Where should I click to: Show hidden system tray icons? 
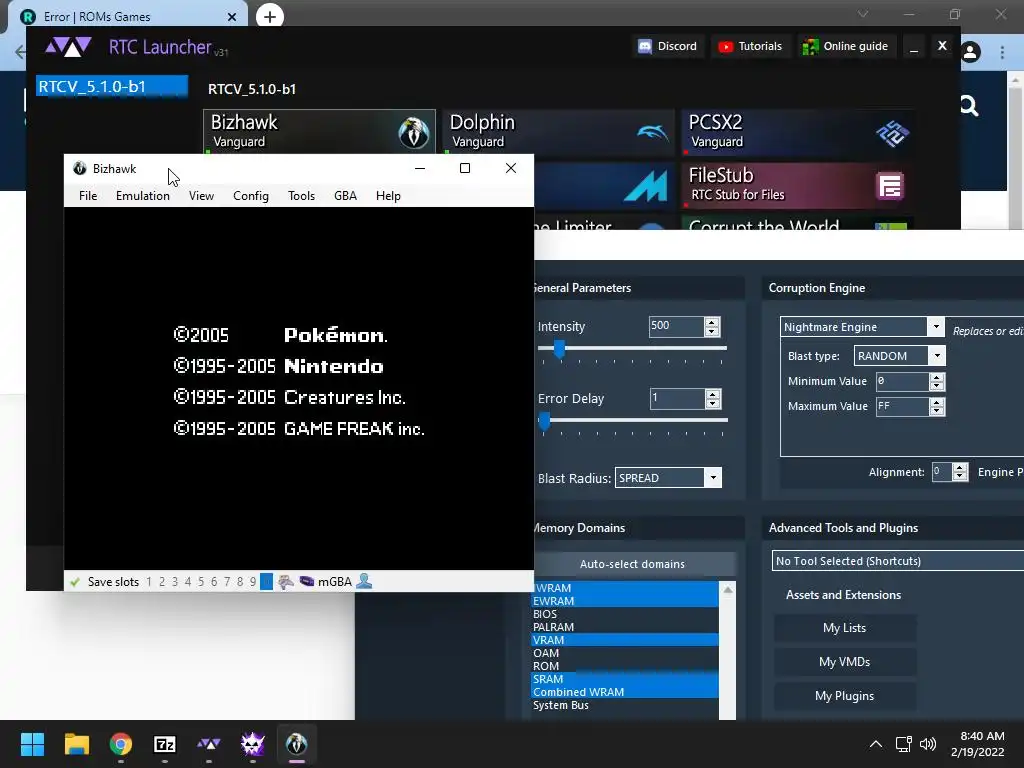point(876,744)
